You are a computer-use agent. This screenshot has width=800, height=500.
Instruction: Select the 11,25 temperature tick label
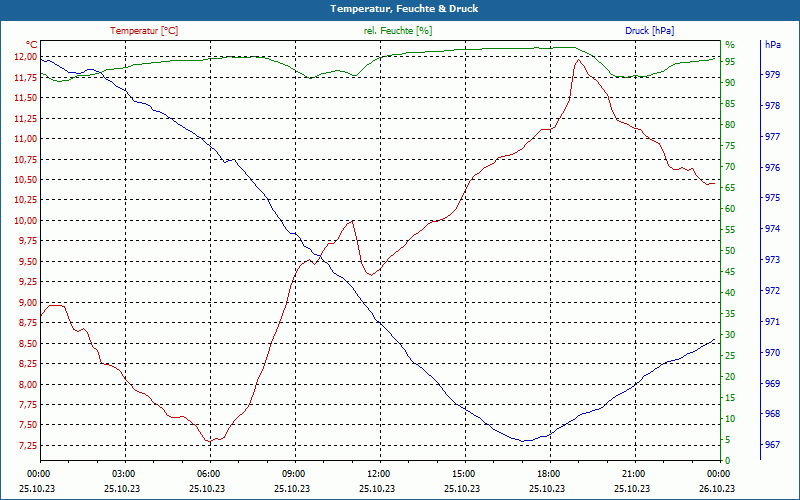point(25,118)
